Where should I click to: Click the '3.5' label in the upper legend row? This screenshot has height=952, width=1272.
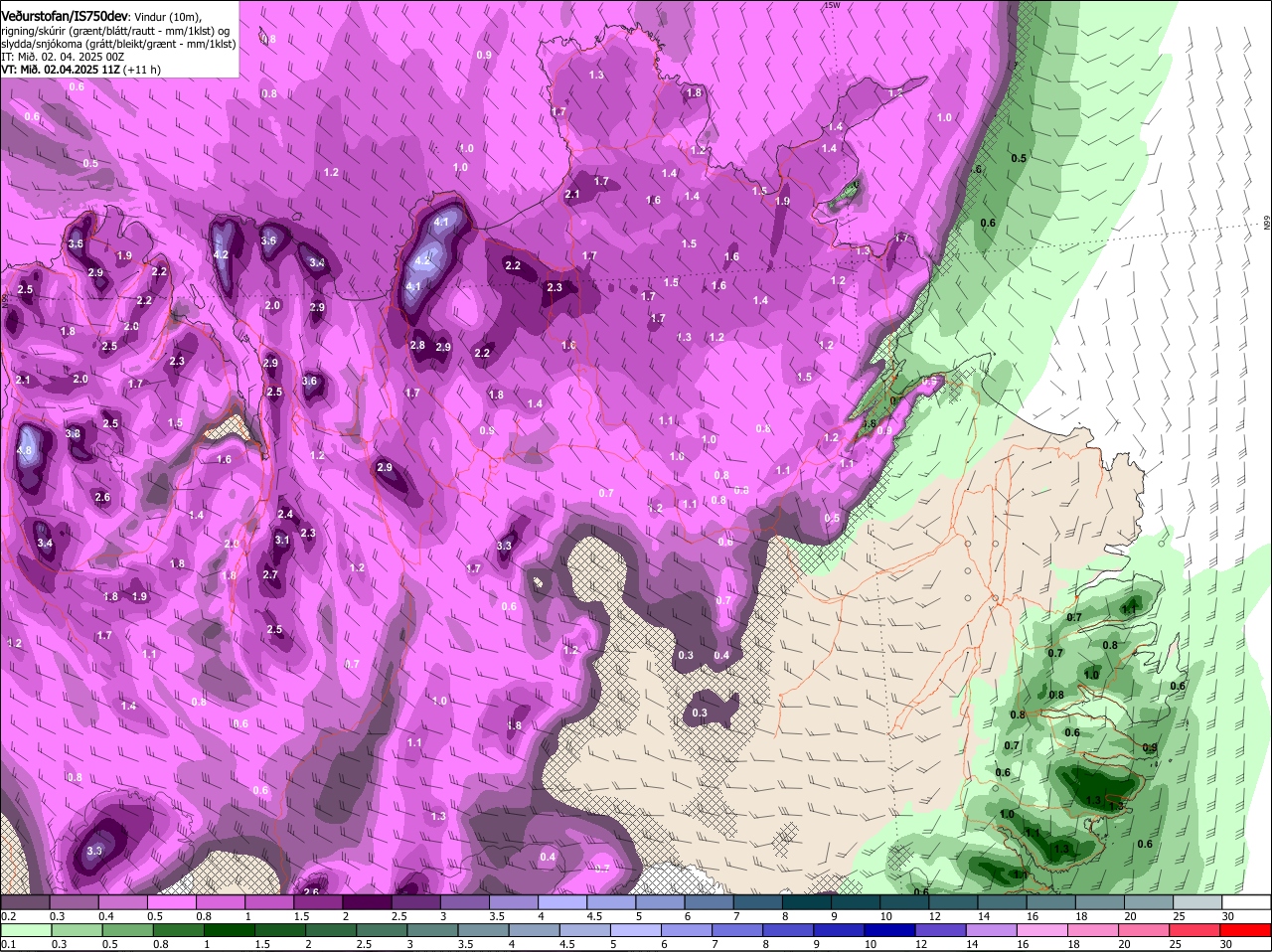point(497,916)
